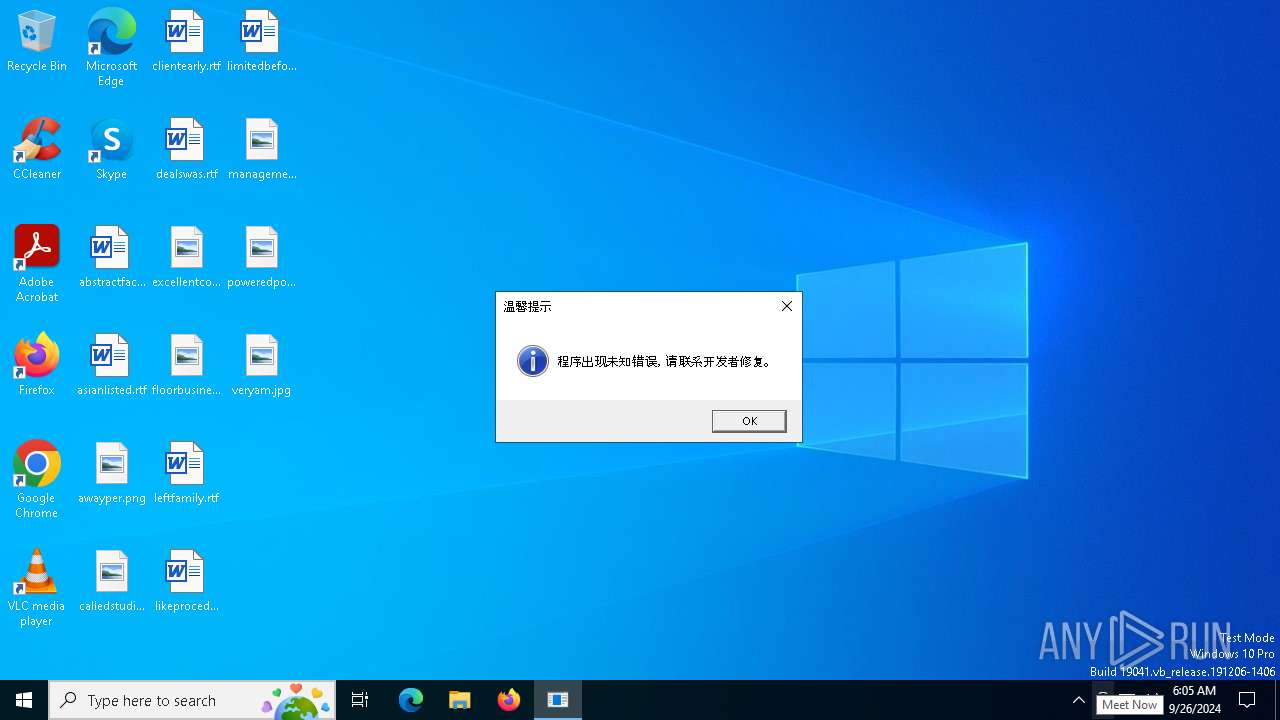Select the abstractfac... document
1280x720 pixels.
[111, 257]
